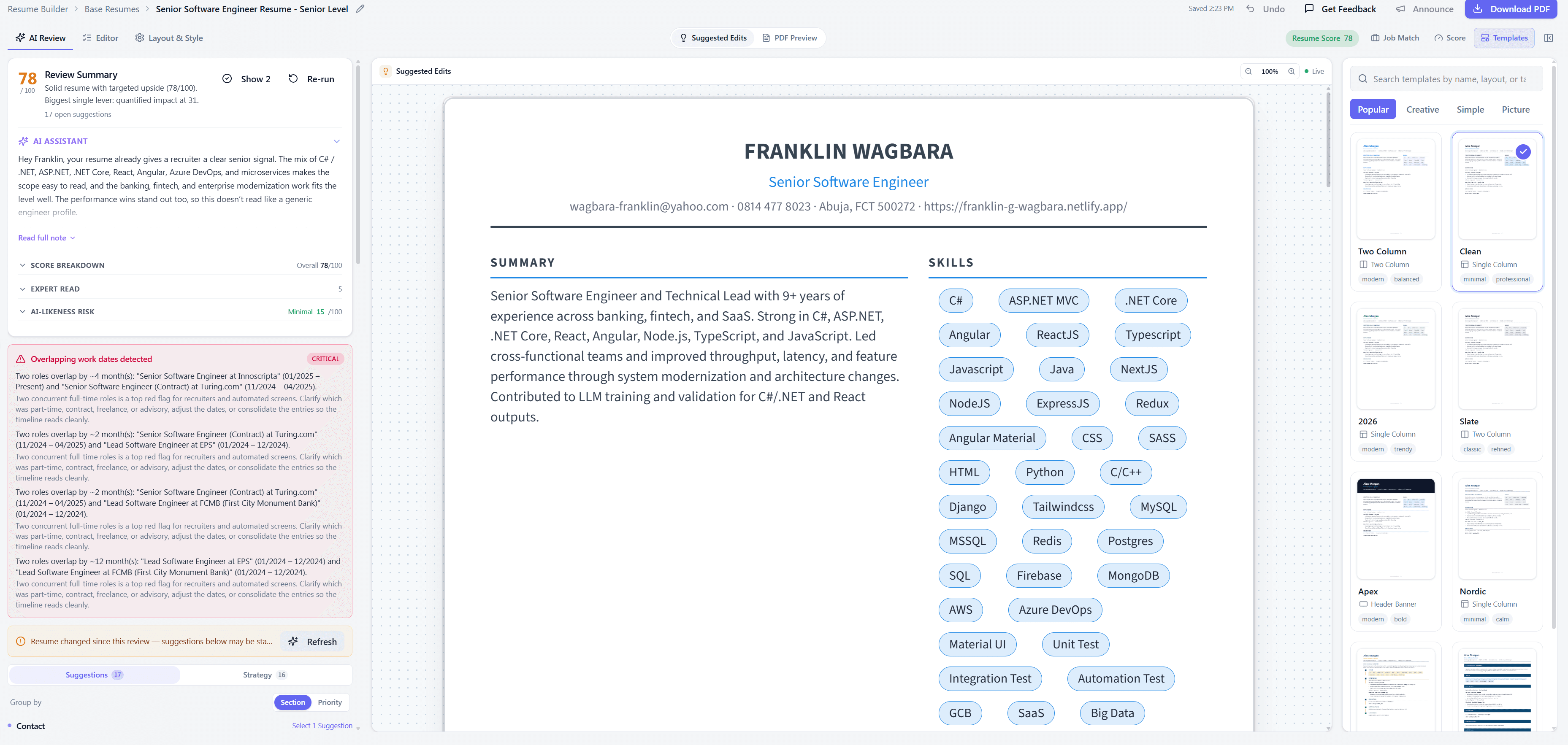This screenshot has height=745, width=1568.
Task: Click the Azure DevOps skill chip
Action: [x=1055, y=610]
